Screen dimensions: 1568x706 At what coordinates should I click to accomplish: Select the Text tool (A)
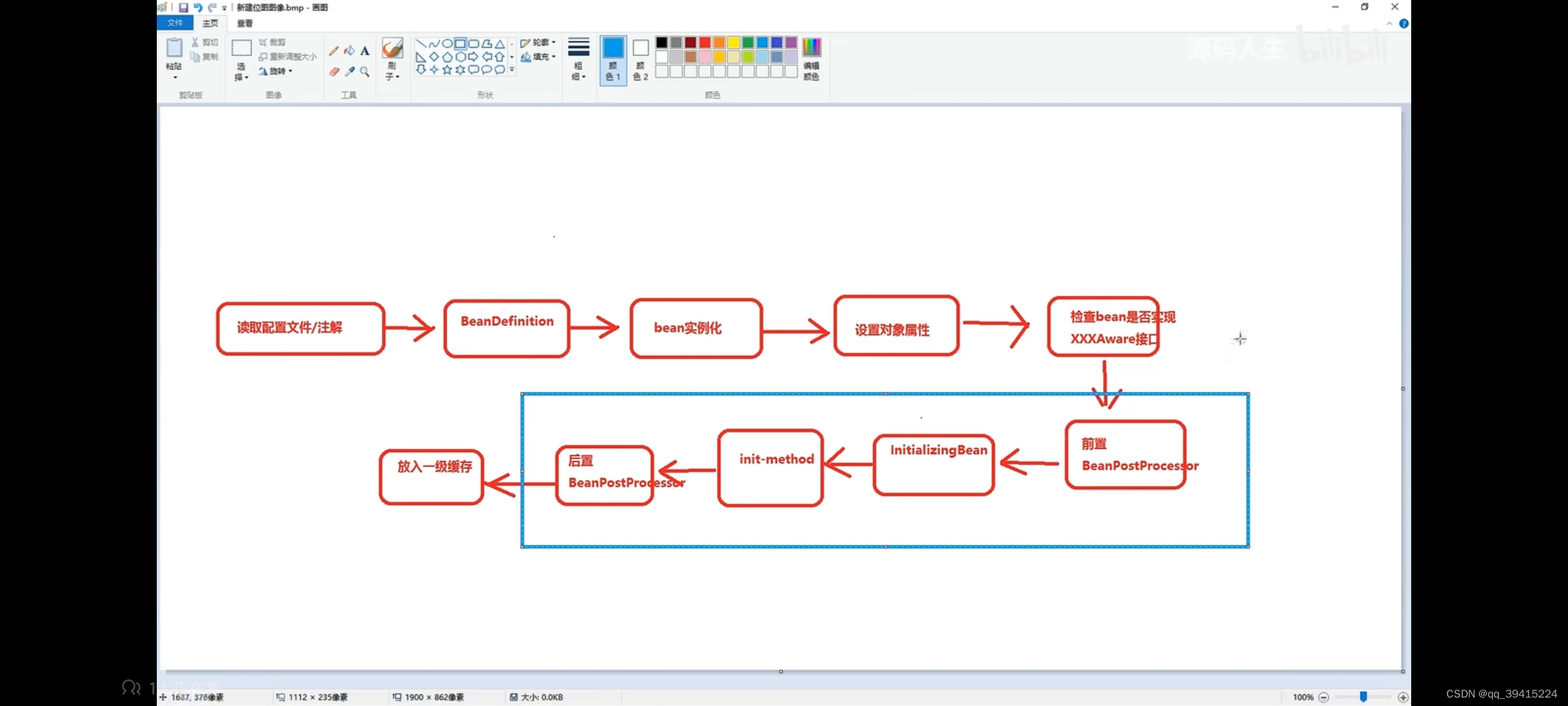click(365, 51)
